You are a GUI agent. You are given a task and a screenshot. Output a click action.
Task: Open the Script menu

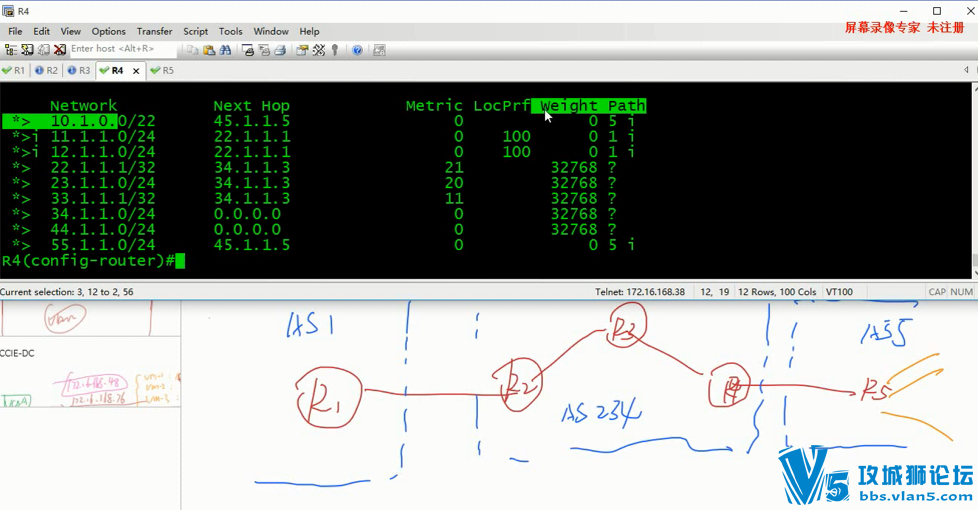[195, 31]
